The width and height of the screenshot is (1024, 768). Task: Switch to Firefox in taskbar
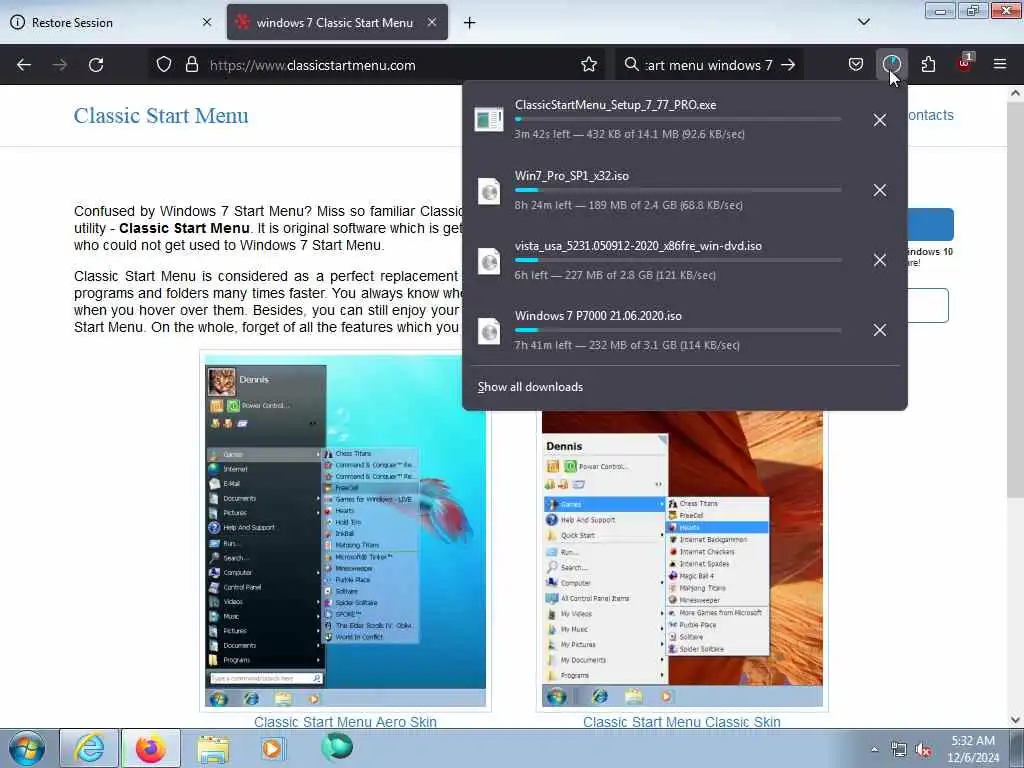tap(150, 748)
